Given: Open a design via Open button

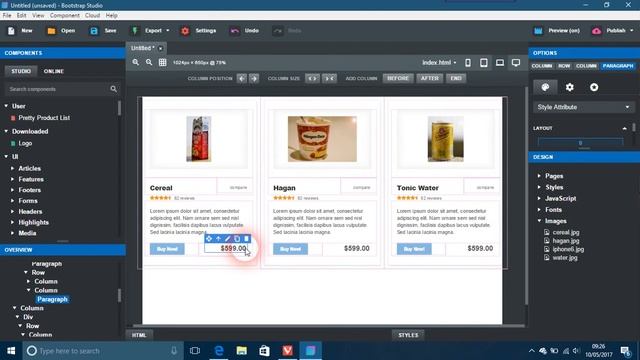Looking at the screenshot, I should coord(61,31).
